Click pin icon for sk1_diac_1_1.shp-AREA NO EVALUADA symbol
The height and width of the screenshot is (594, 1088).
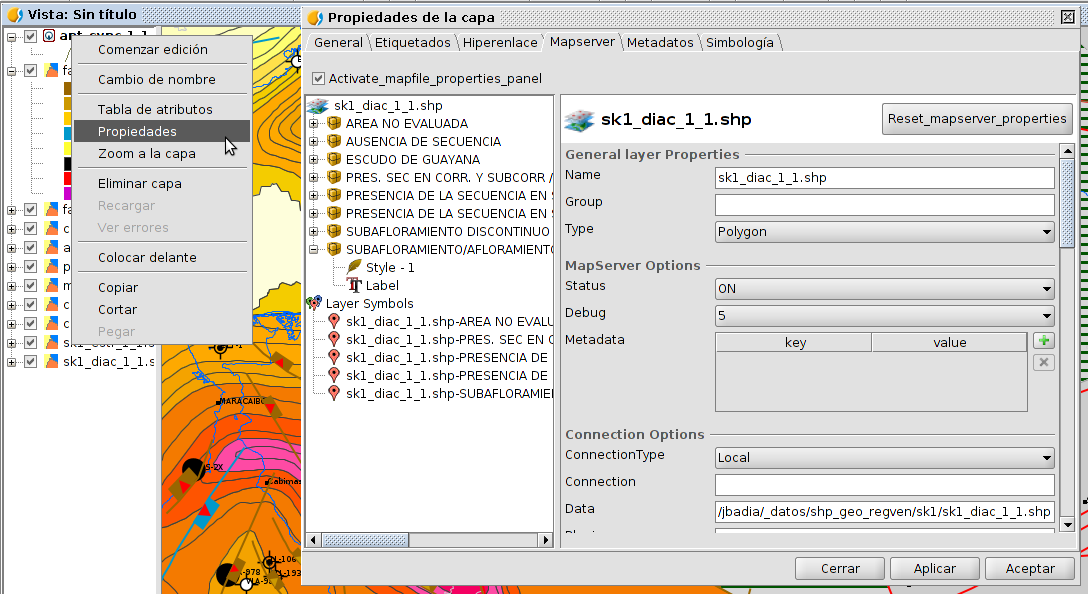pyautogui.click(x=334, y=321)
